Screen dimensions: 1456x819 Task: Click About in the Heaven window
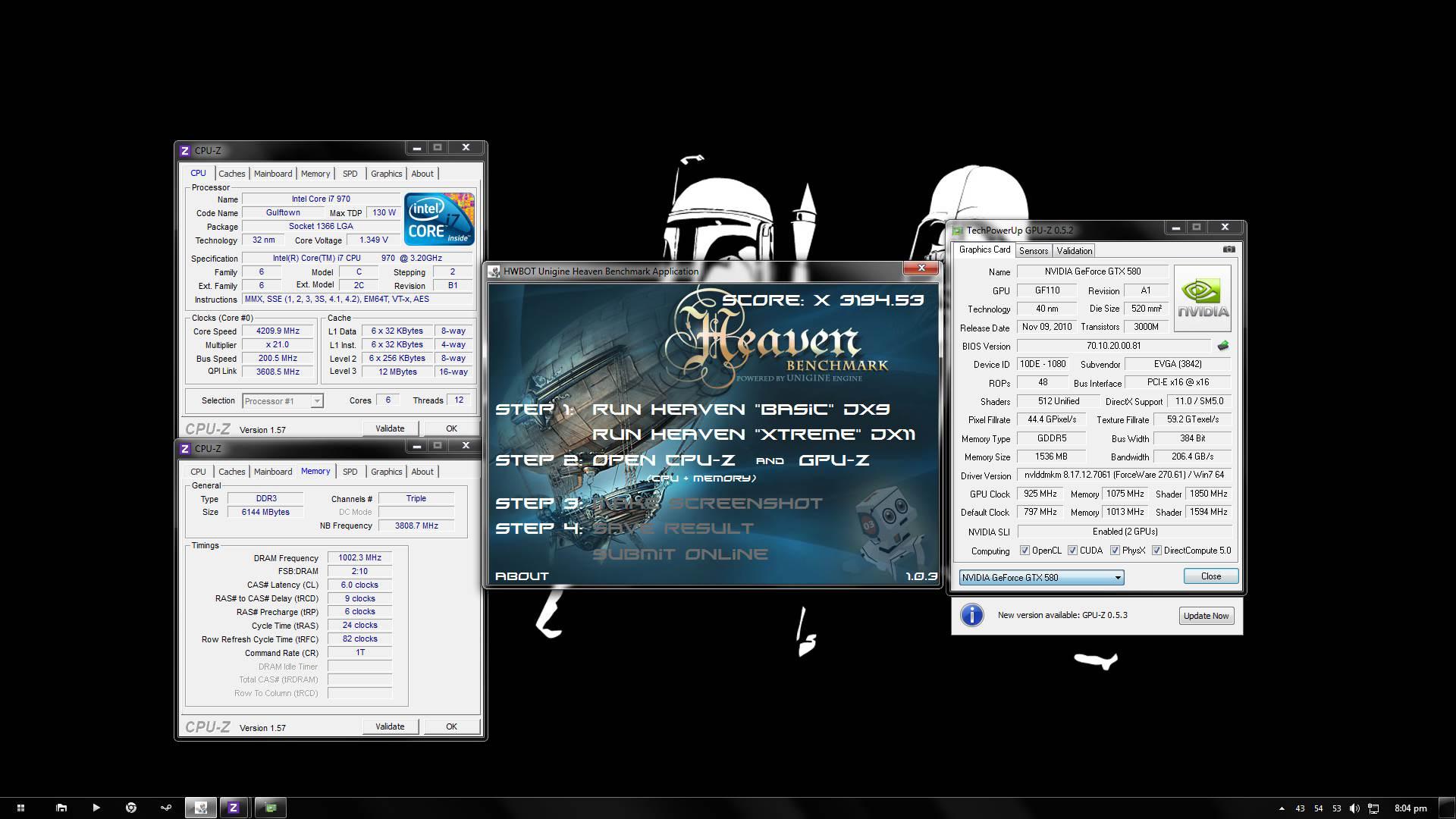pyautogui.click(x=522, y=576)
